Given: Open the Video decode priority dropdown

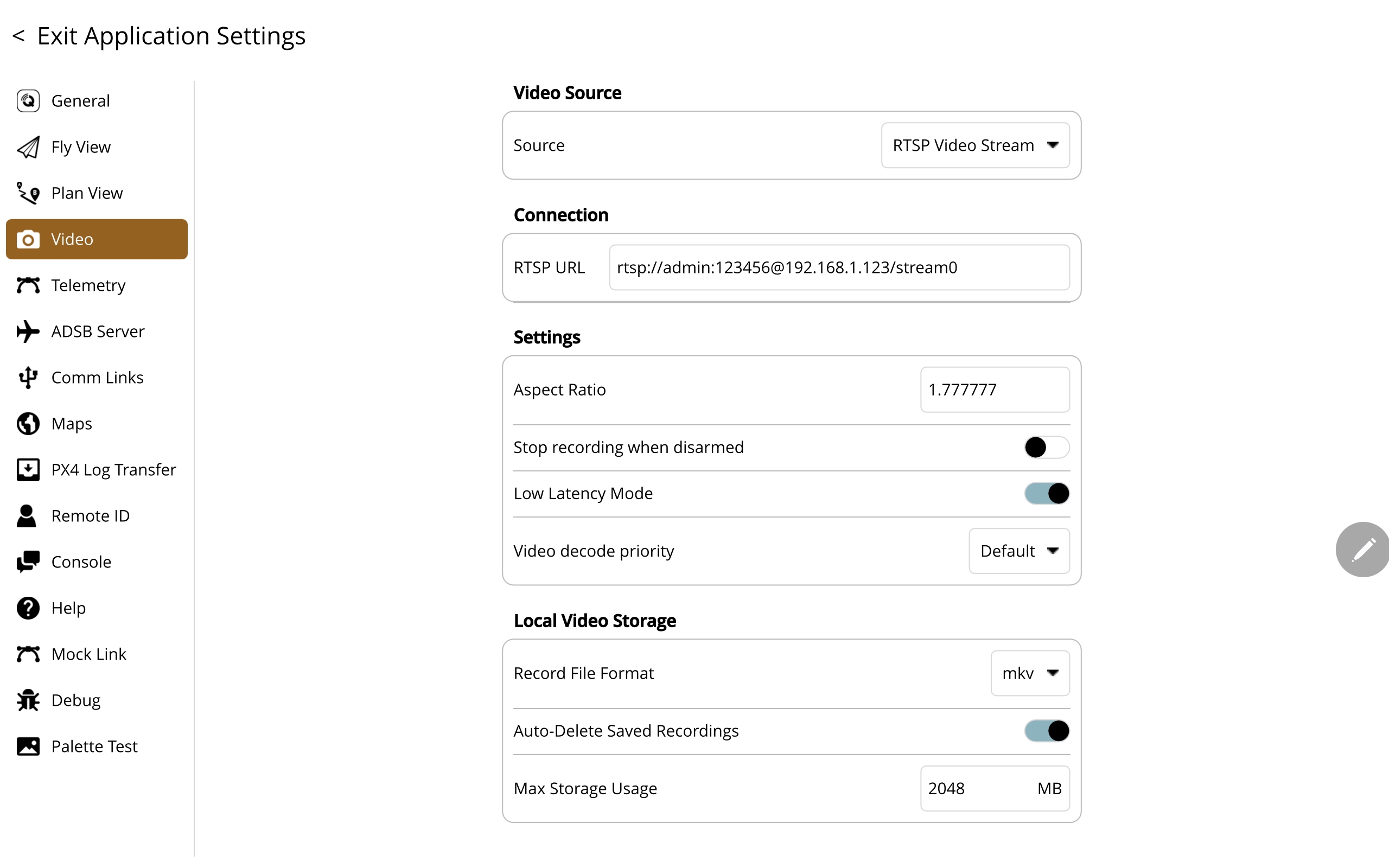Looking at the screenshot, I should click(x=1019, y=551).
